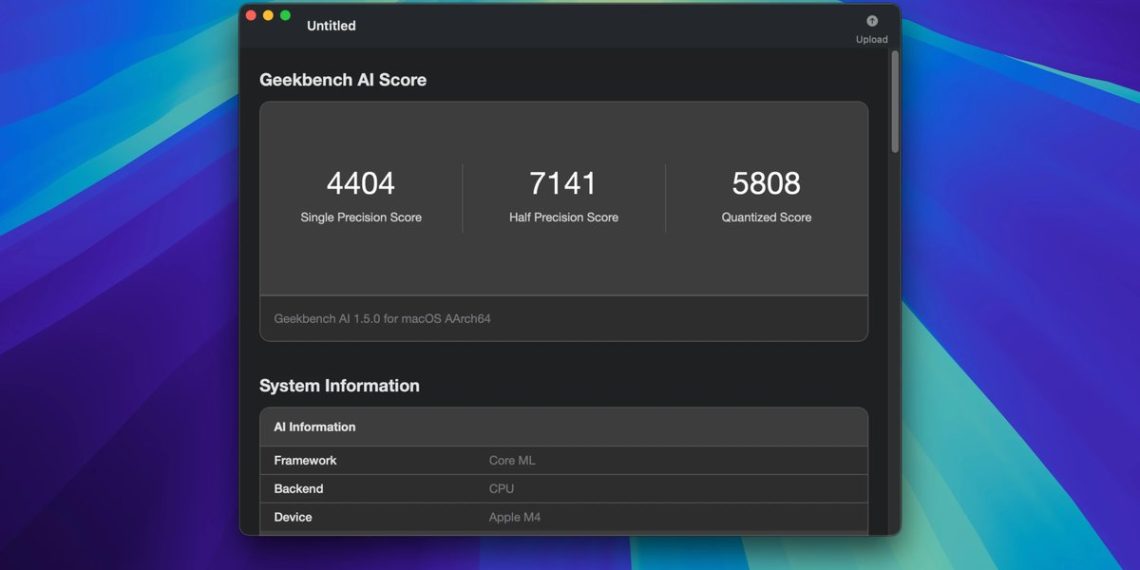This screenshot has width=1140, height=570.
Task: Select the Core ML framework value
Action: click(x=512, y=461)
